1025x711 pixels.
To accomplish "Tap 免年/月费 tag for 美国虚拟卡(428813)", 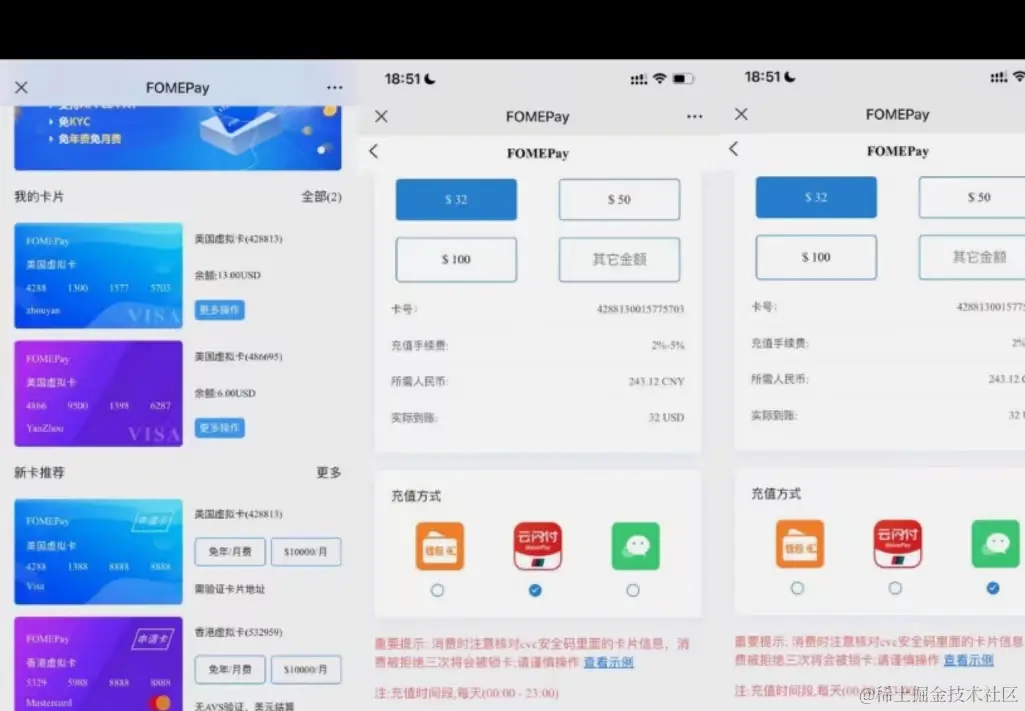I will [x=230, y=552].
